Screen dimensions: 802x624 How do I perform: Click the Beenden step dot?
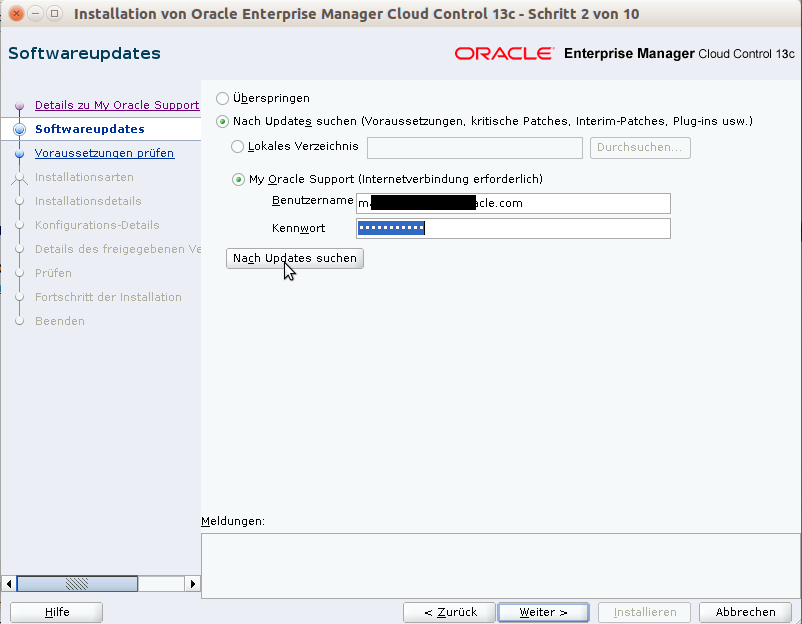pyautogui.click(x=19, y=322)
